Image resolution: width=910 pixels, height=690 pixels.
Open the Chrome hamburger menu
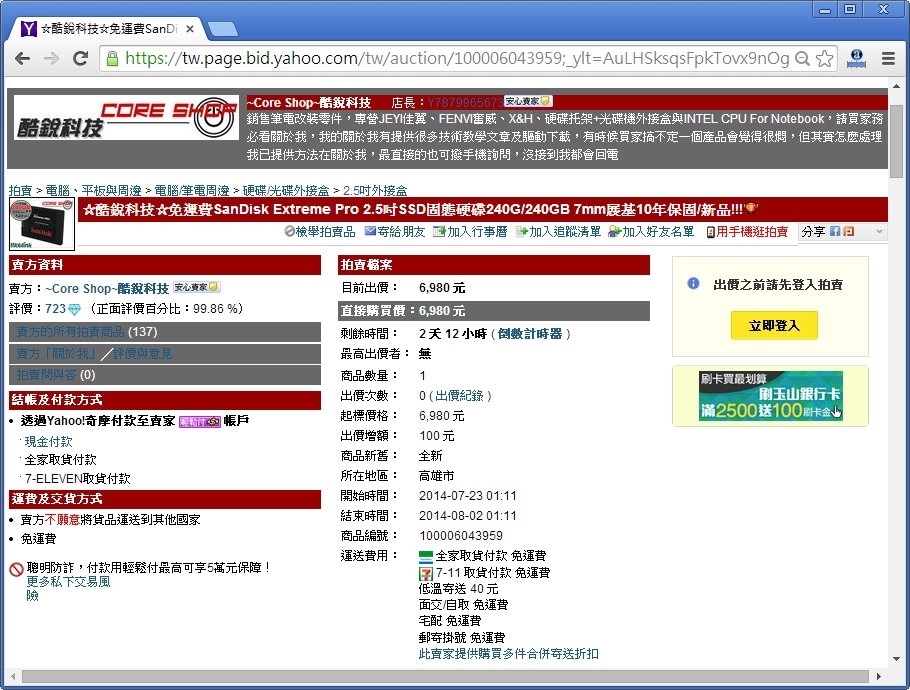(x=888, y=58)
